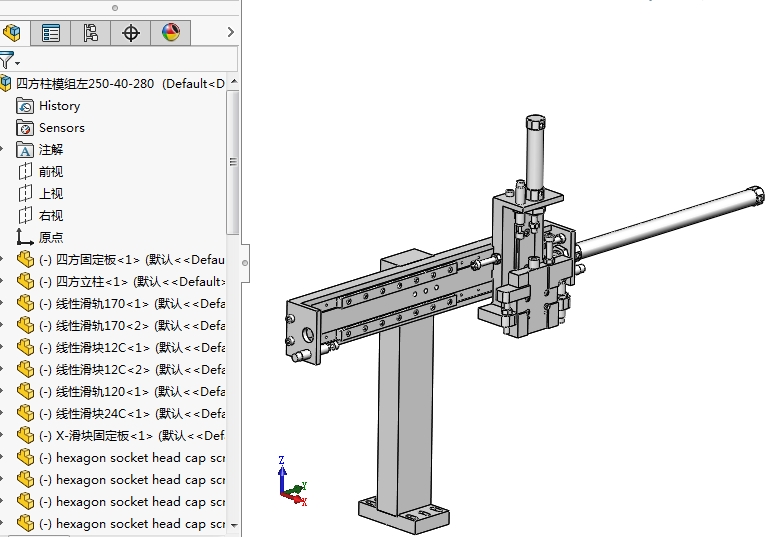Click the part icon of 线性滑轨170<1>
Screen dimensions: 772x537
26,304
